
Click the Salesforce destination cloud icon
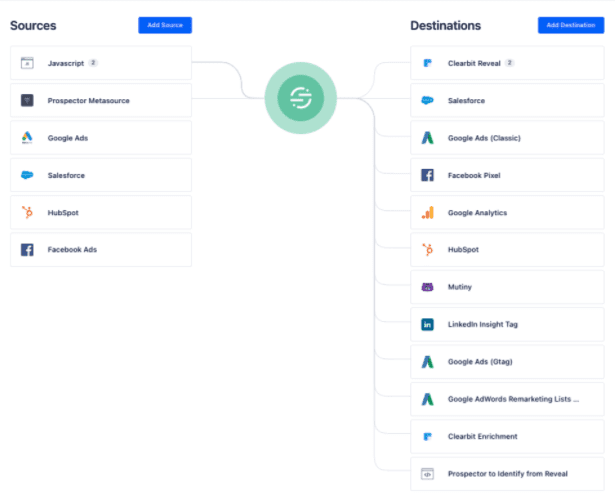point(428,100)
